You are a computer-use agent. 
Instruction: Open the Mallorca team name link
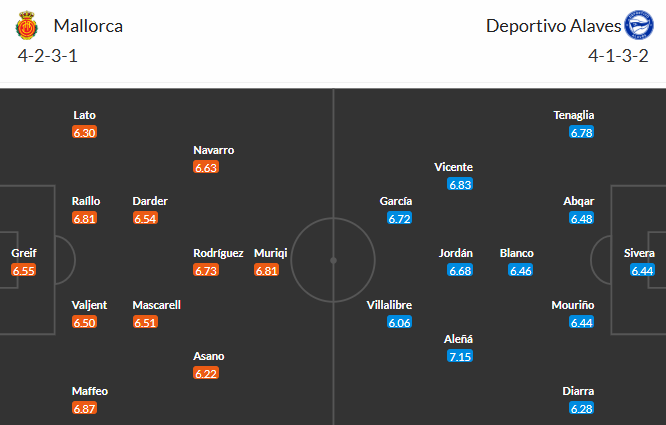click(x=89, y=26)
